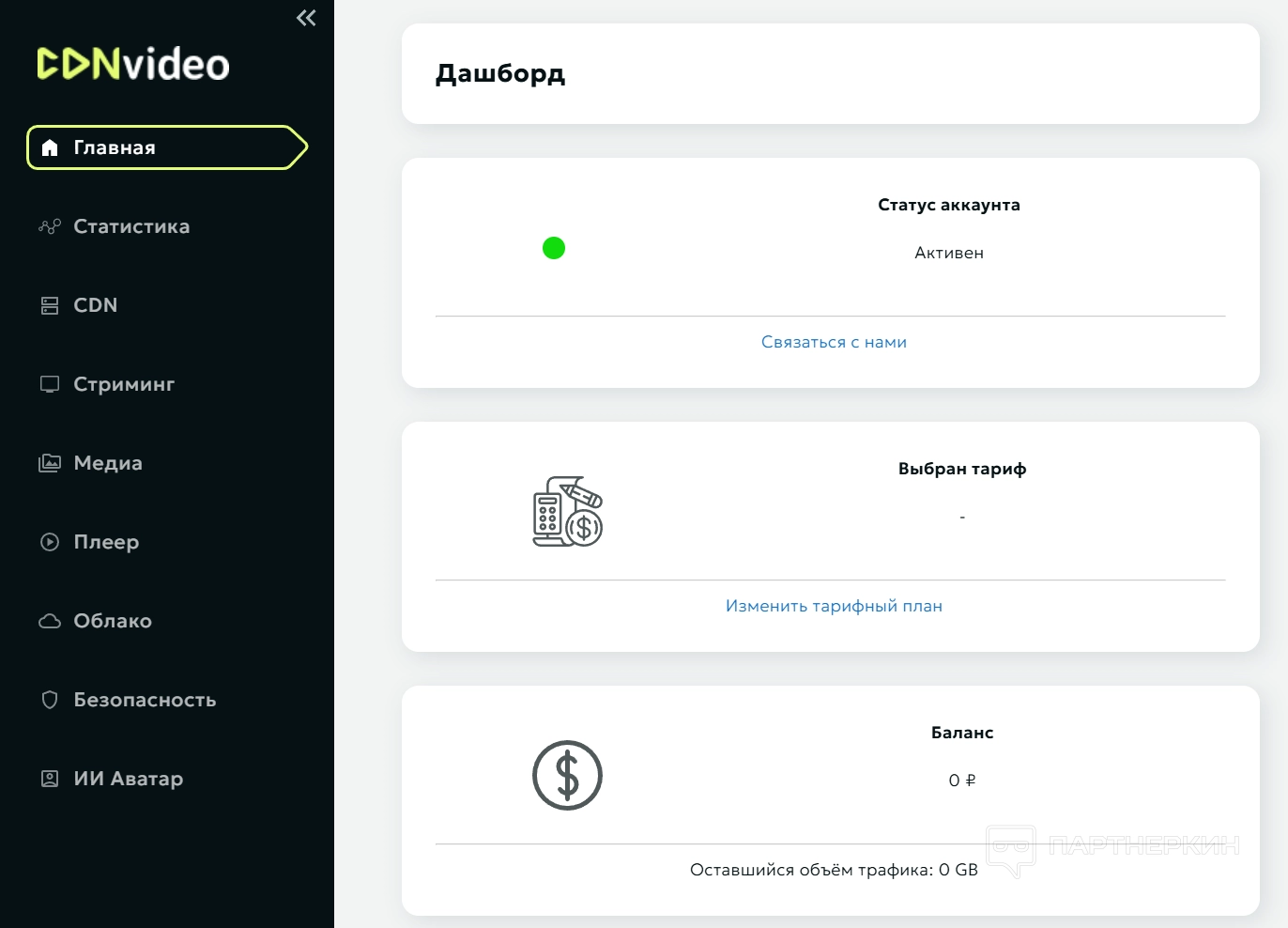Viewport: 1288px width, 928px height.
Task: Click the Связаться с нами link
Action: 834,342
